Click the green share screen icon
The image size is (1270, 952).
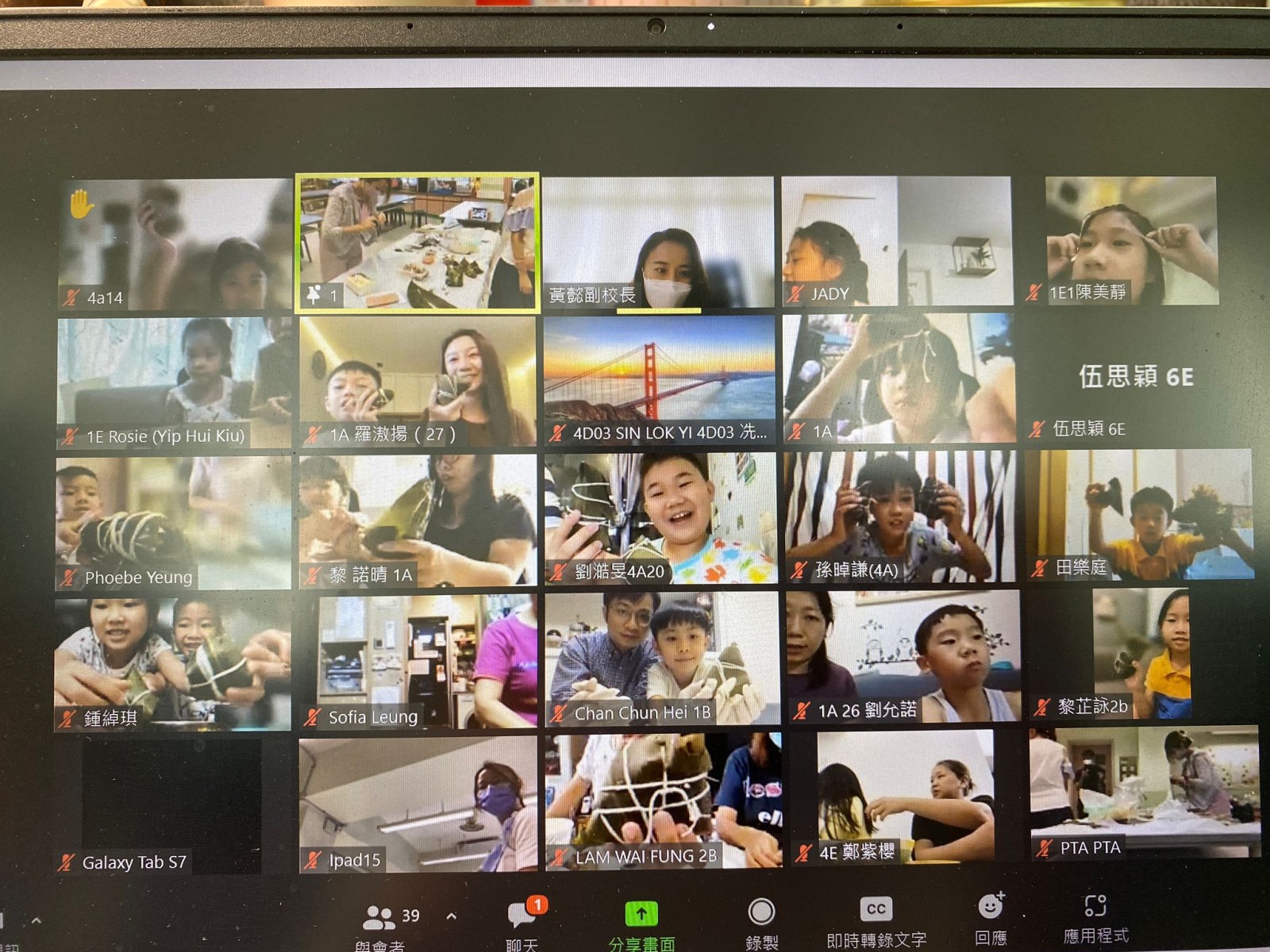point(641,914)
